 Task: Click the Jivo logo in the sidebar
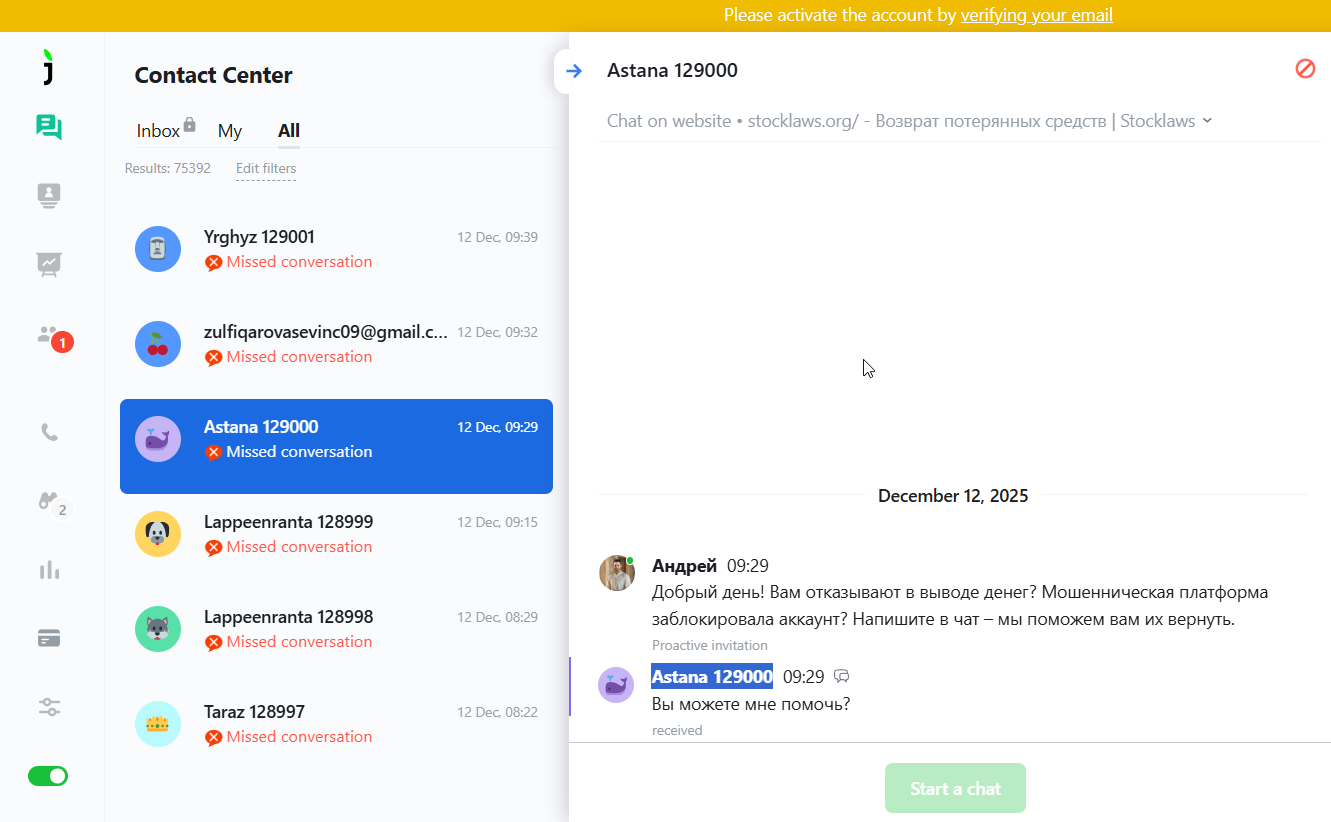(48, 66)
